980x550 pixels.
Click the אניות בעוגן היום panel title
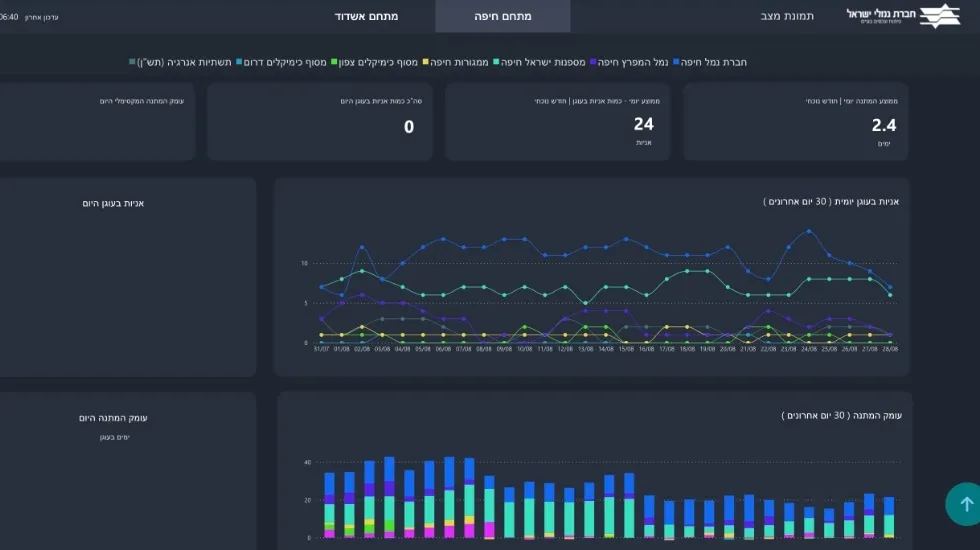(113, 203)
